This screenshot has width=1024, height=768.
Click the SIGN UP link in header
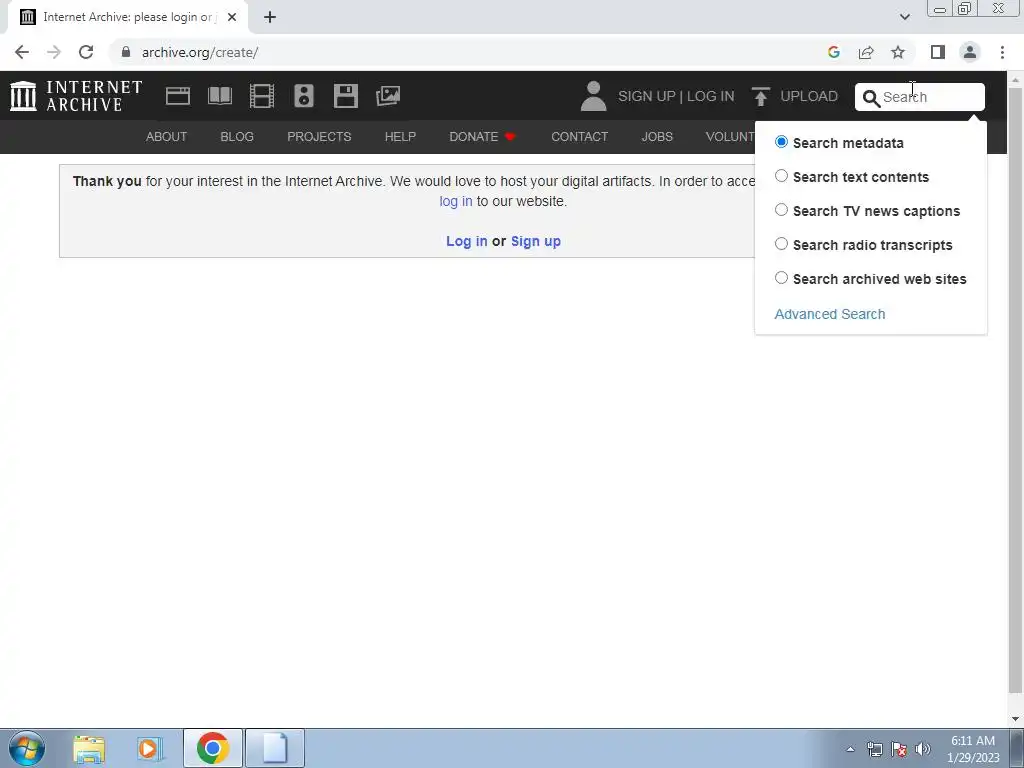point(647,96)
